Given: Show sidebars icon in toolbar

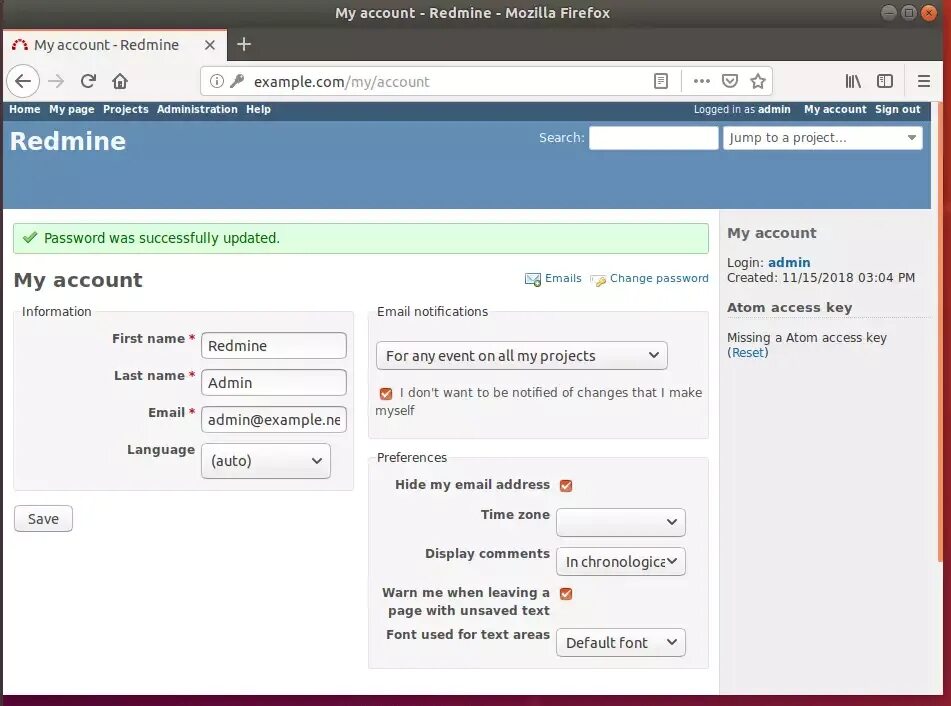Looking at the screenshot, I should pyautogui.click(x=885, y=81).
